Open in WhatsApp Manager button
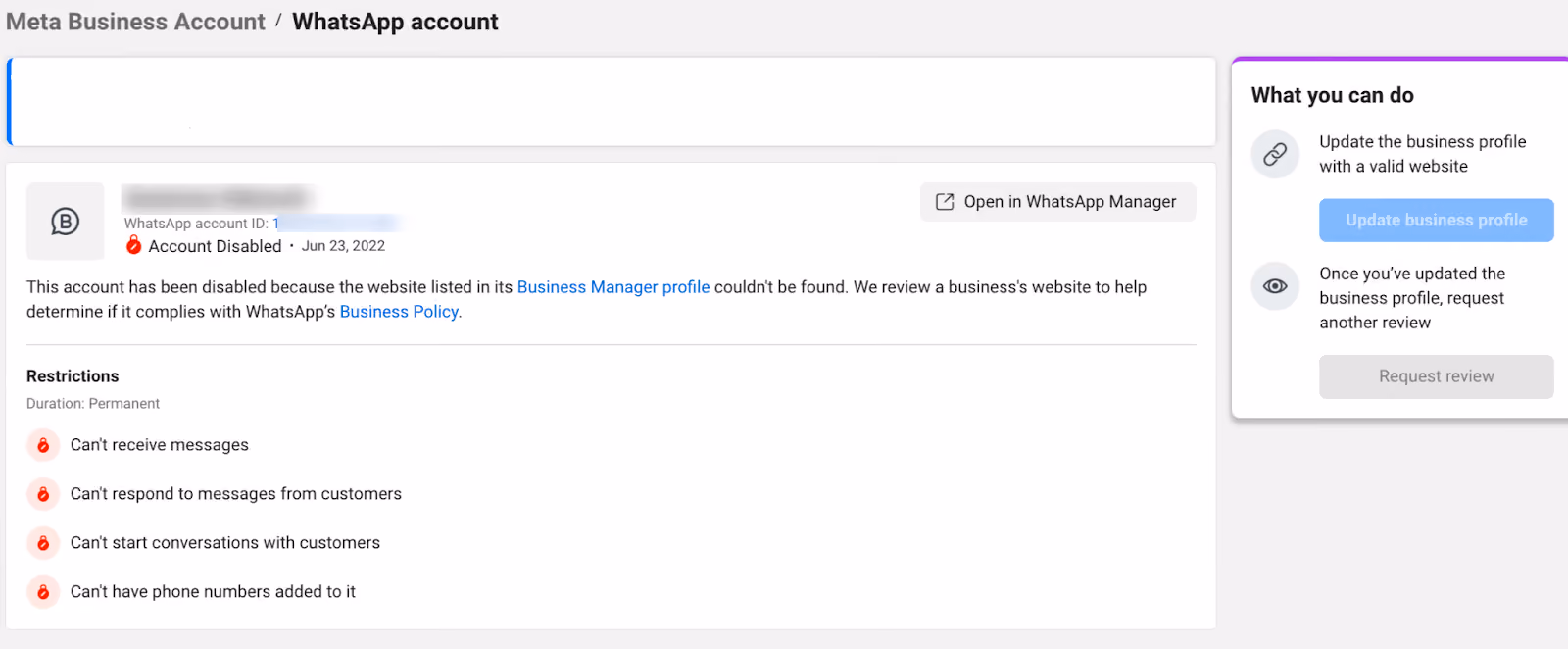This screenshot has height=649, width=1568. 1057,202
